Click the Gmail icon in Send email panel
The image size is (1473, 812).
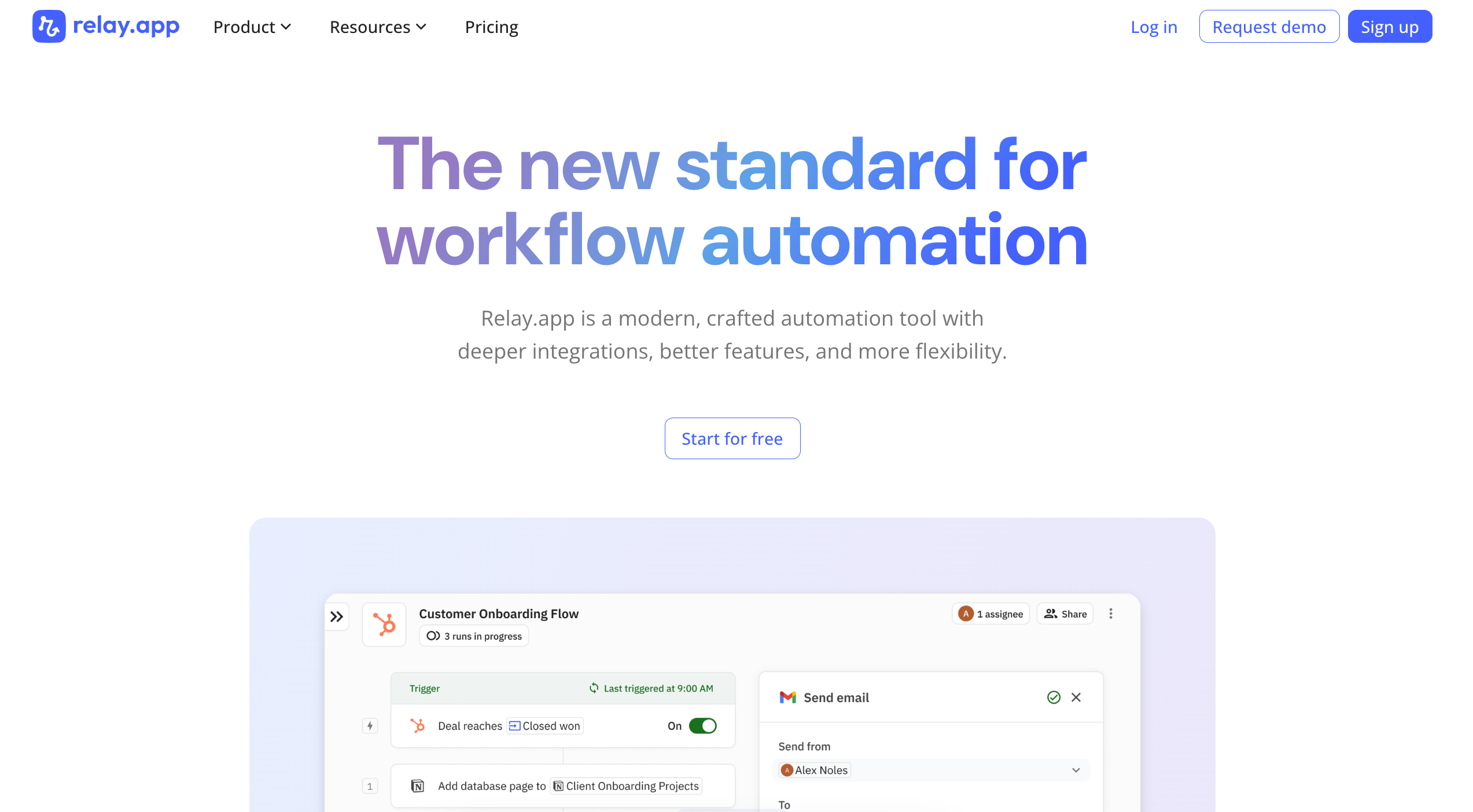click(787, 697)
